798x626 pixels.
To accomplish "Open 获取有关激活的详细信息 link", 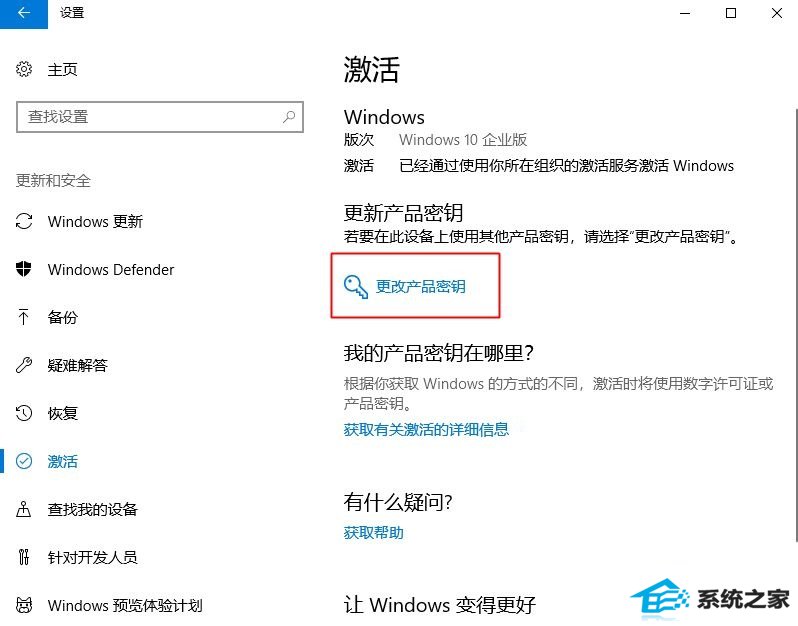I will (x=426, y=430).
